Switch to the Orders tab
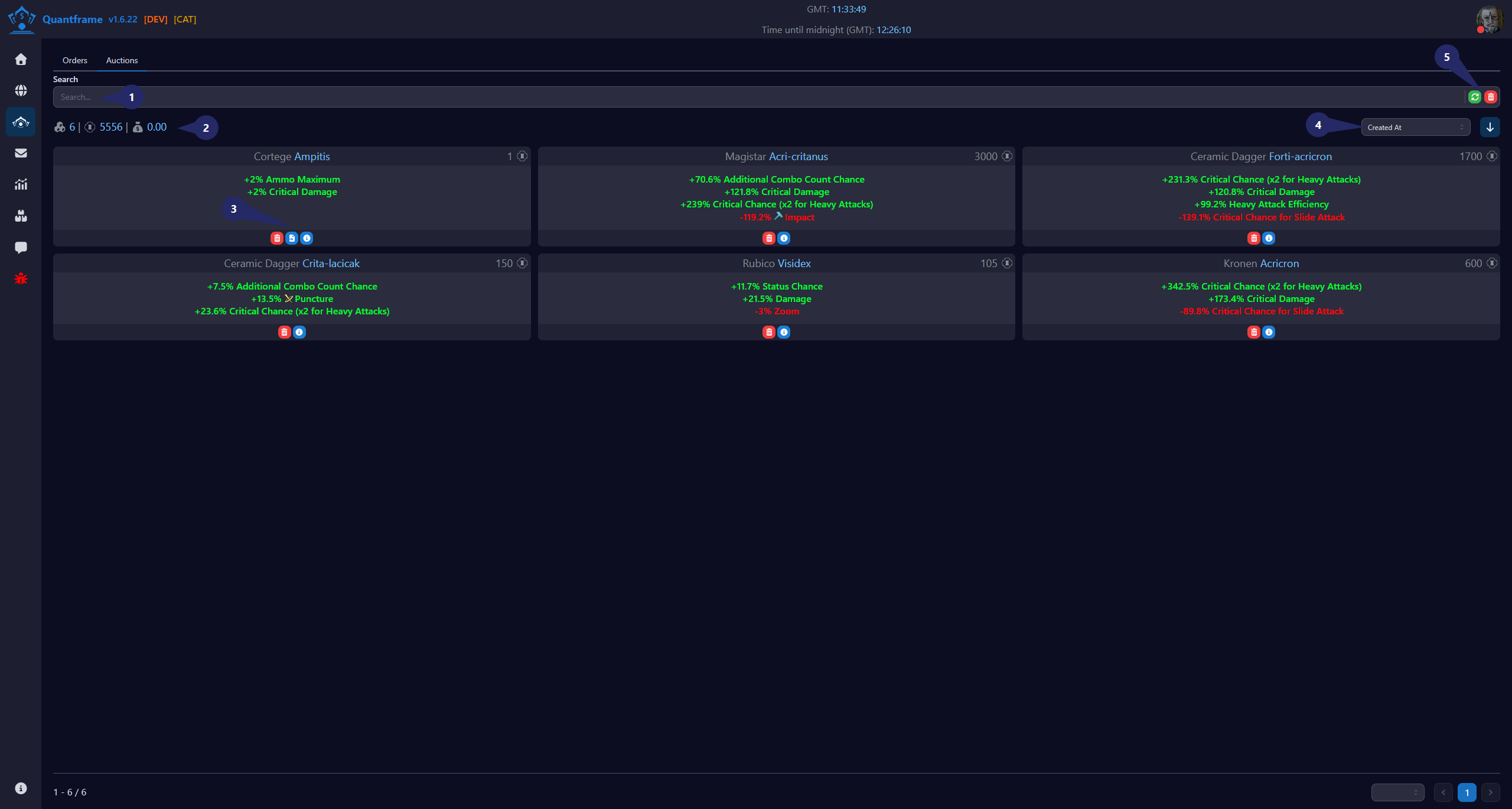 [75, 60]
